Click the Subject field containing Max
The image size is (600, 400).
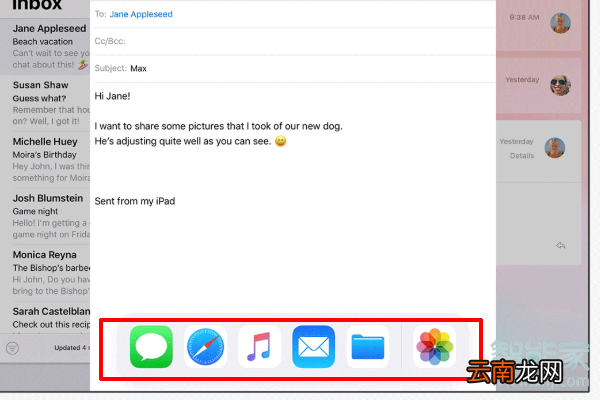tap(295, 68)
